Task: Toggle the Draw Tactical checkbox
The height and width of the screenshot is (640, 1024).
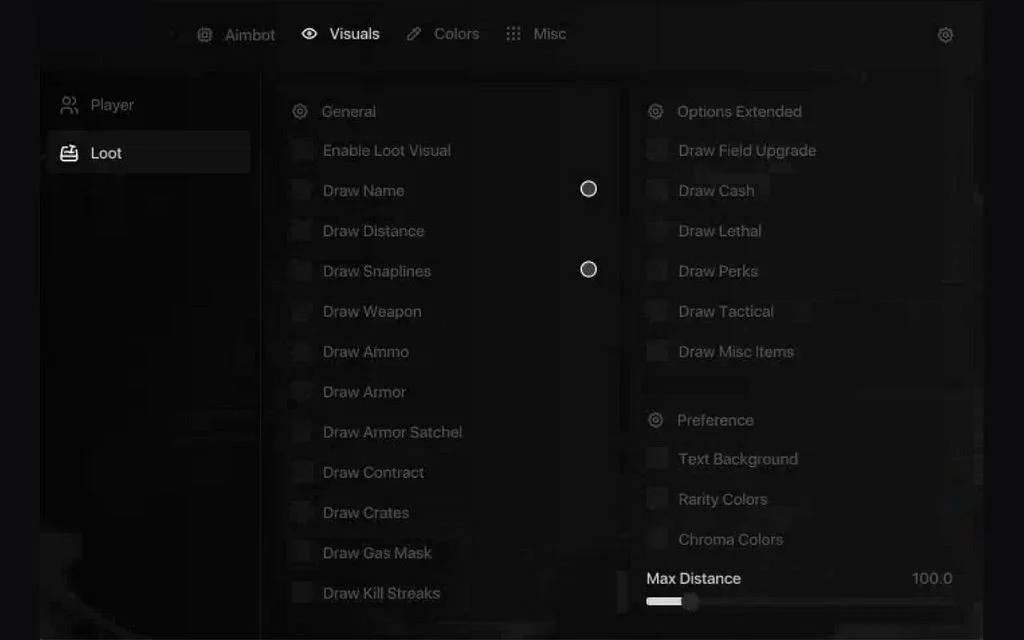Action: [657, 312]
